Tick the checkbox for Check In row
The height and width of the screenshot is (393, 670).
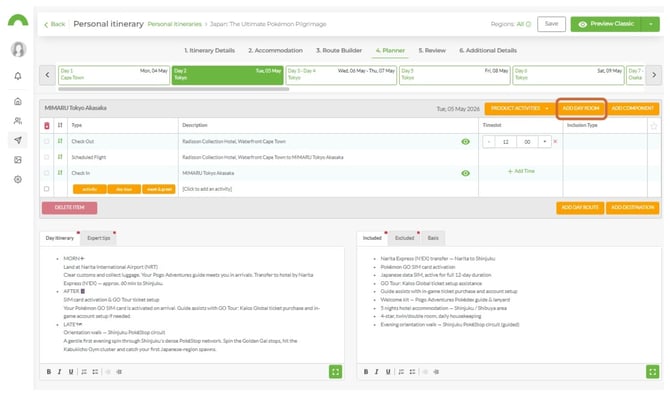click(47, 173)
